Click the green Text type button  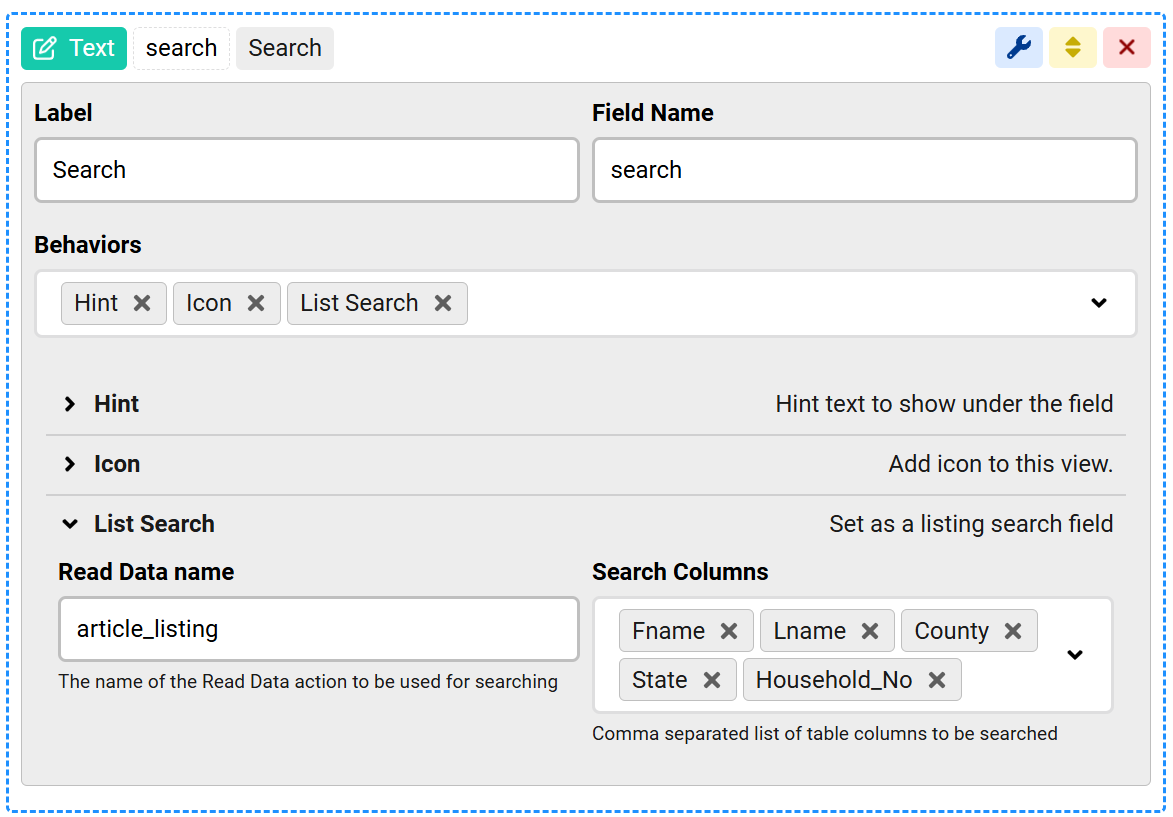click(x=74, y=48)
